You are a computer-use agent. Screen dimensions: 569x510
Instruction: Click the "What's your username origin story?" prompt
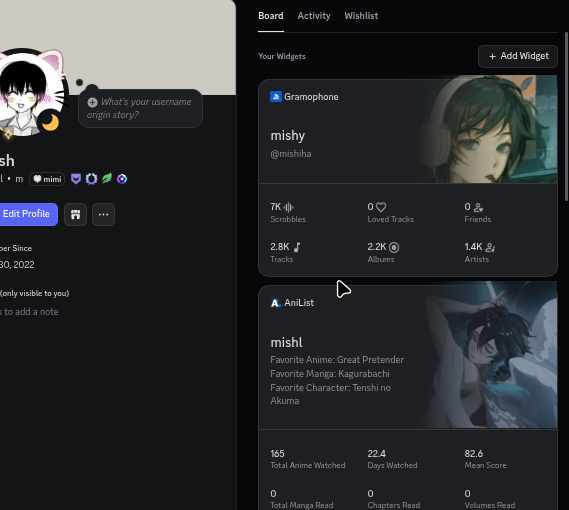click(x=139, y=108)
